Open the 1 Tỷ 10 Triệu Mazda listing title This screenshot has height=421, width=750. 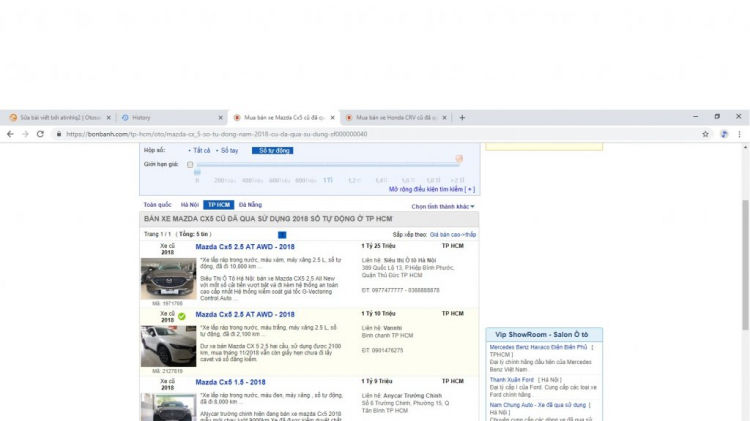click(245, 315)
